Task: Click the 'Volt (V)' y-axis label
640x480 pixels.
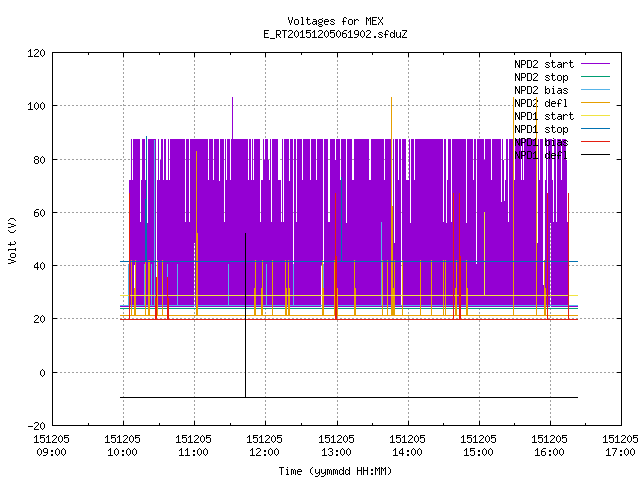Action: tap(13, 241)
